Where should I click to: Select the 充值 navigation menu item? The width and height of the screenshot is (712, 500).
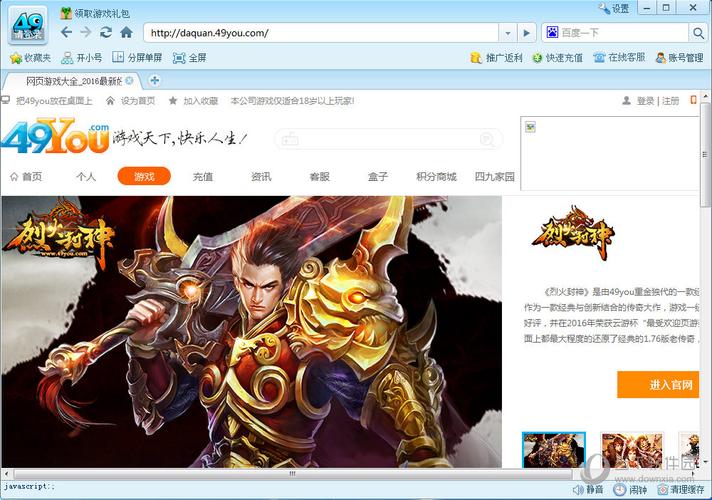pos(203,176)
